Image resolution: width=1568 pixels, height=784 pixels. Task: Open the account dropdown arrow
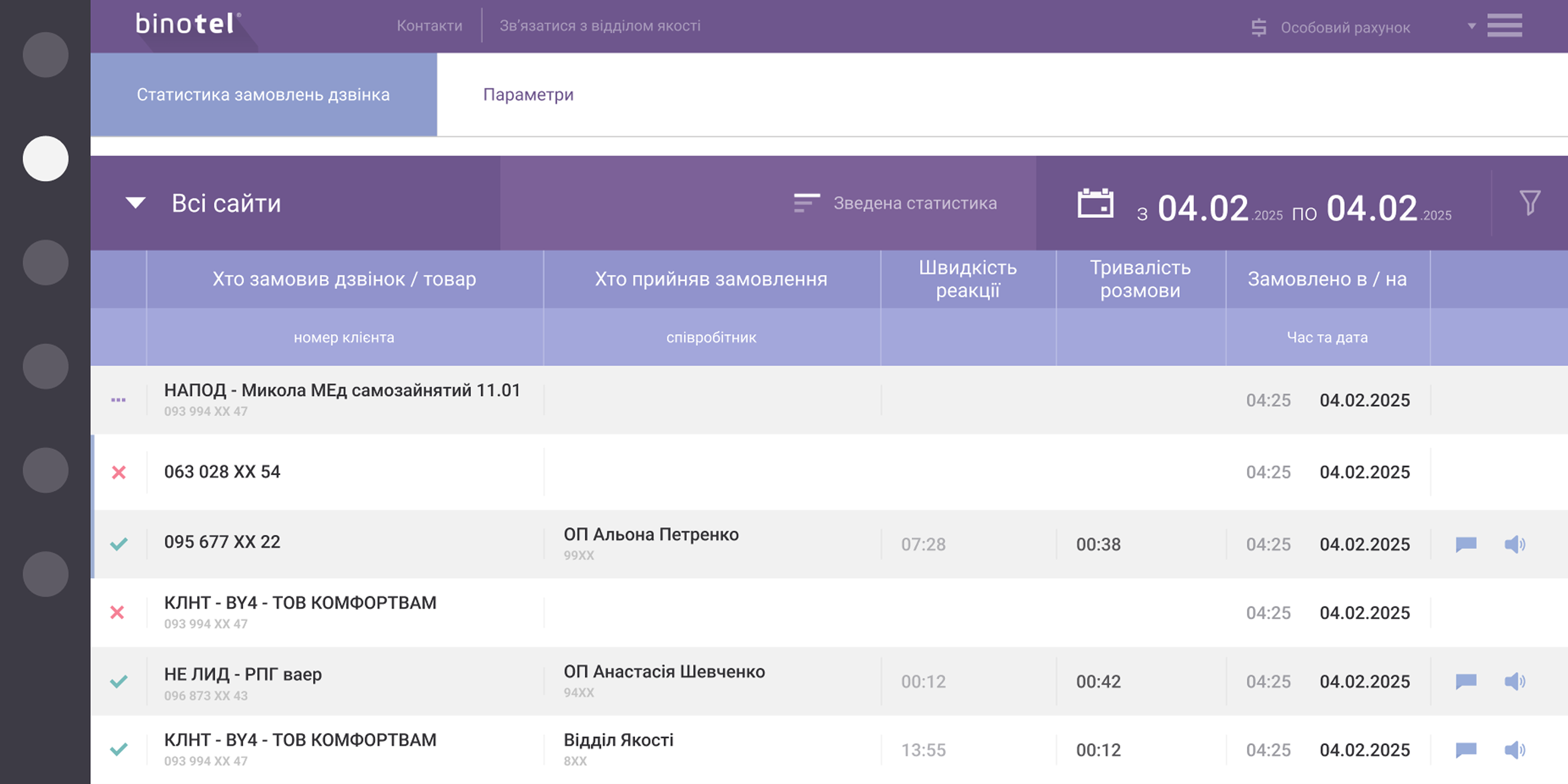point(1471,26)
